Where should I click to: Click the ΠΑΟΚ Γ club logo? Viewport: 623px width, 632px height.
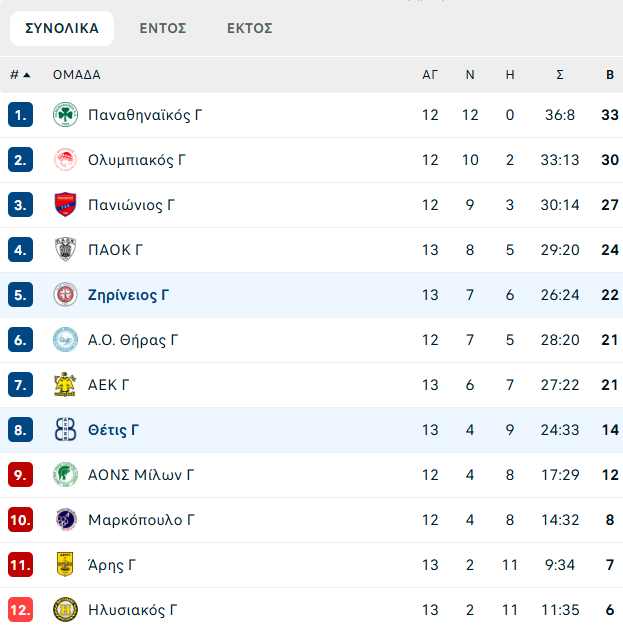pos(65,250)
